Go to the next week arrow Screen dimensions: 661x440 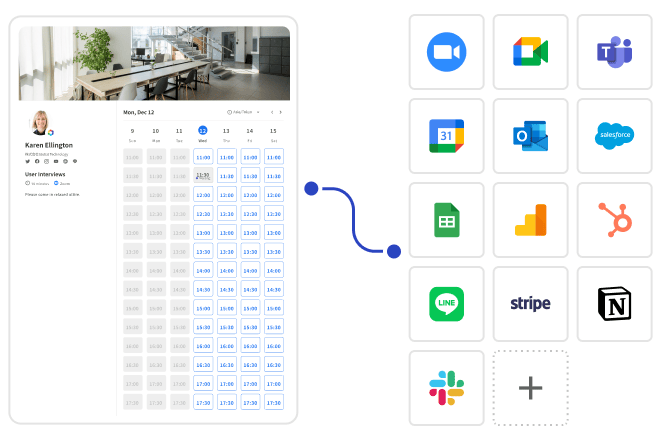pos(281,112)
